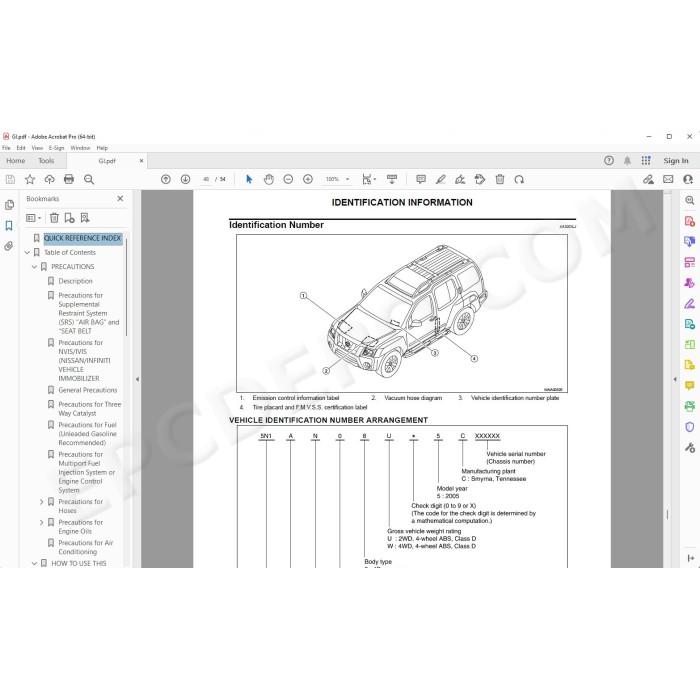Open the Find text magnifier tool
Screen dimensions: 700x700
(89, 179)
